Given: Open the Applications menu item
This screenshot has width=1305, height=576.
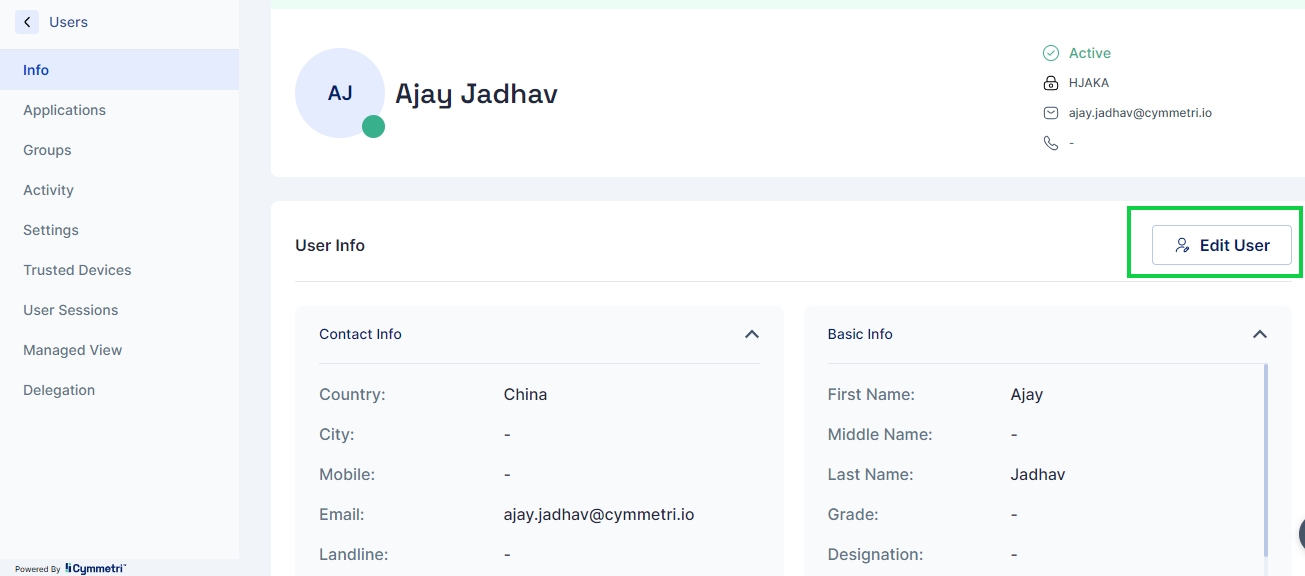Looking at the screenshot, I should pos(64,110).
